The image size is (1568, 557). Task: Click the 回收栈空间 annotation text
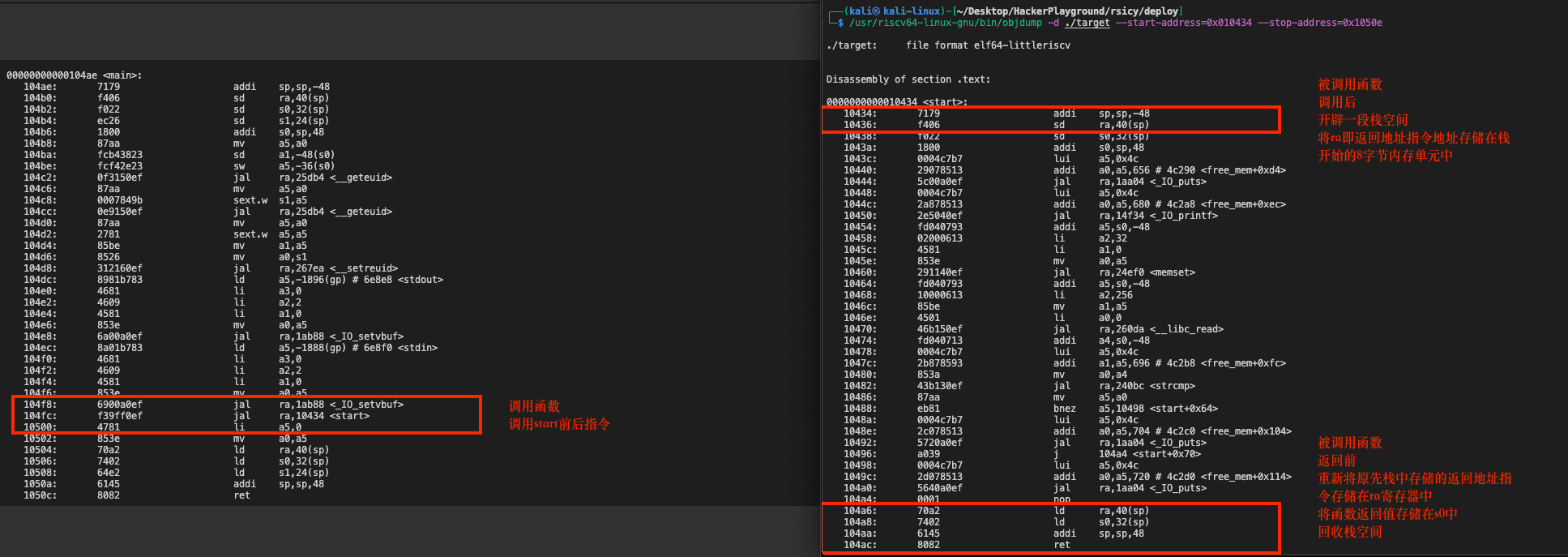click(1349, 532)
